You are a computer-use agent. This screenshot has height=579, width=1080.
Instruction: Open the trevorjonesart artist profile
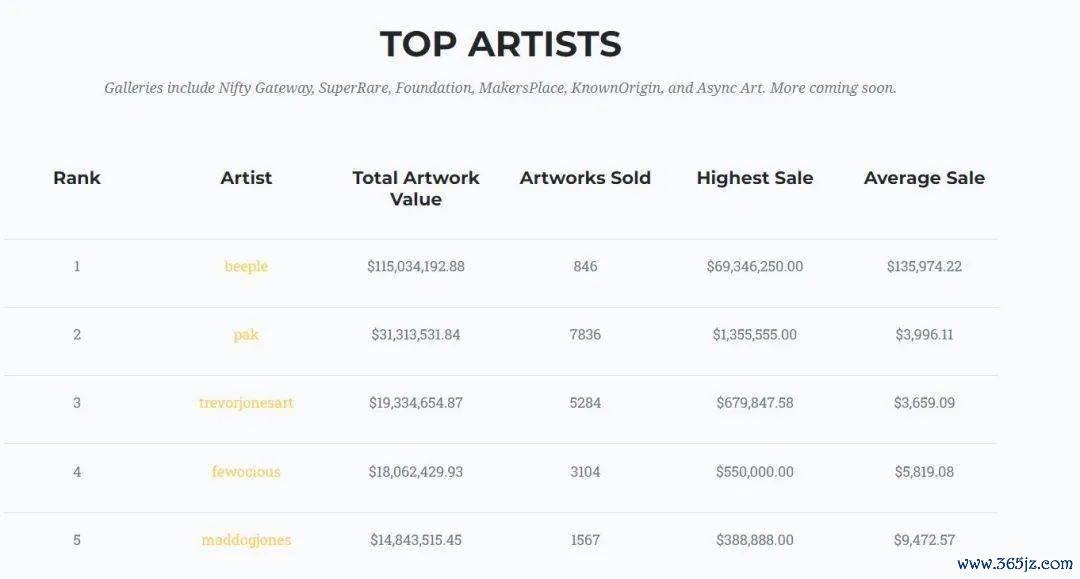[x=246, y=403]
